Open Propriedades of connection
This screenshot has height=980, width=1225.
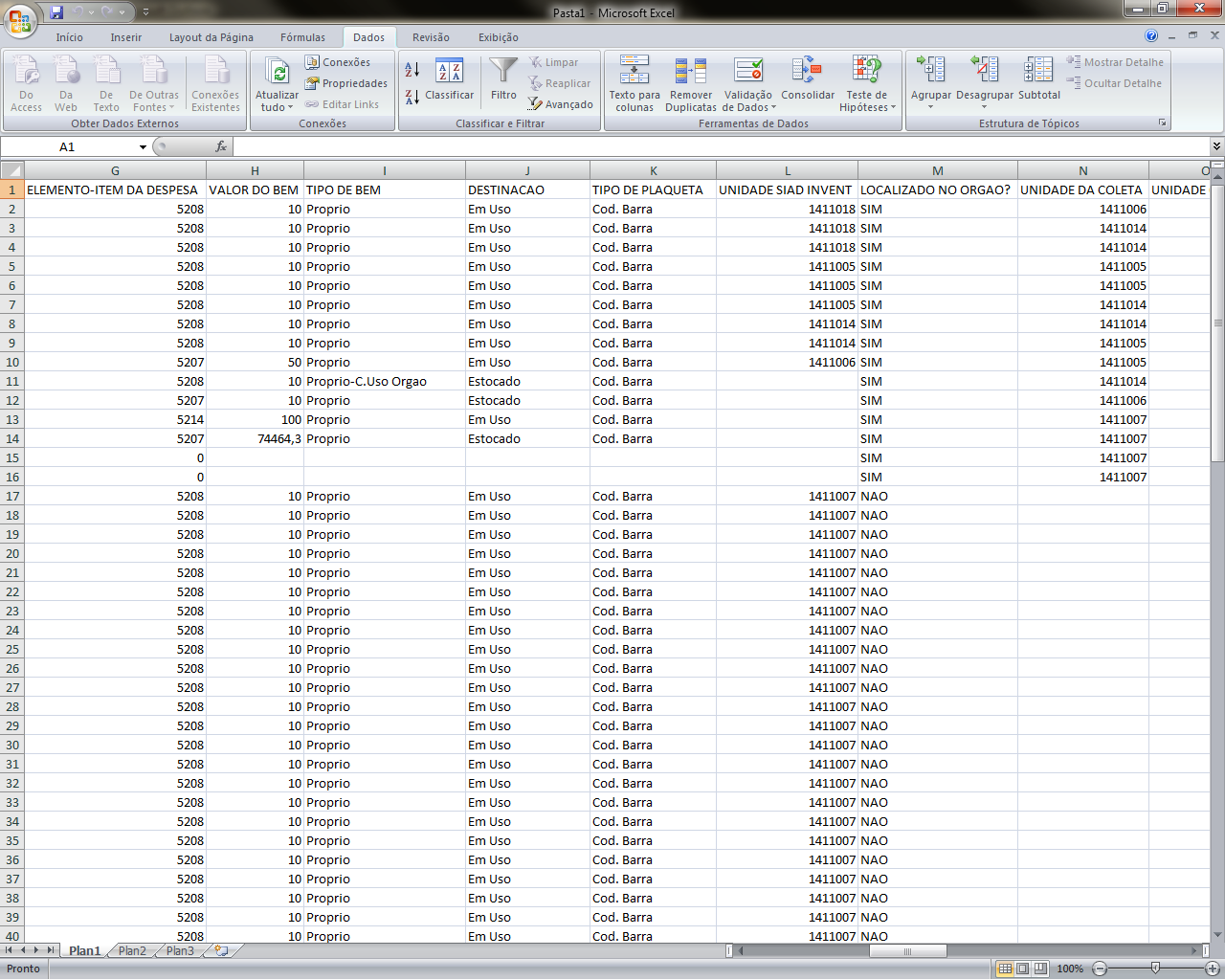coord(346,83)
